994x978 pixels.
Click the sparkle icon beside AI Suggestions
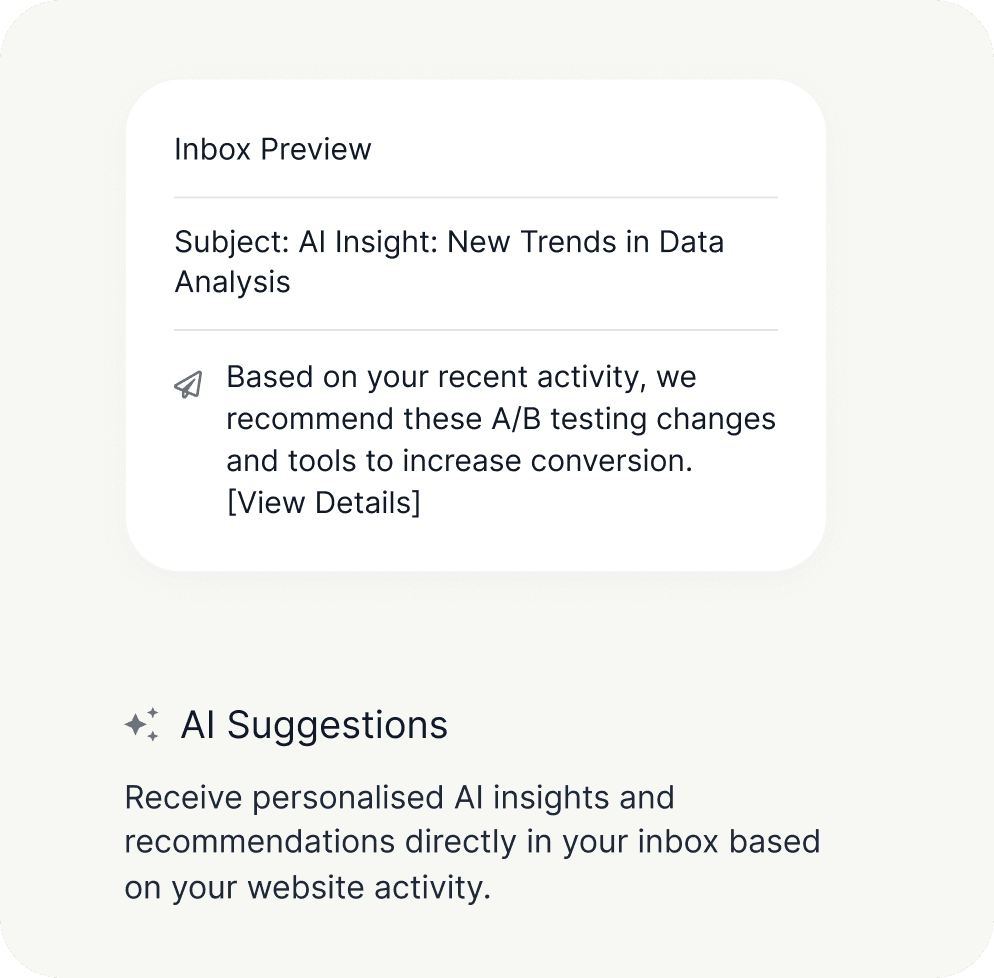click(x=142, y=724)
